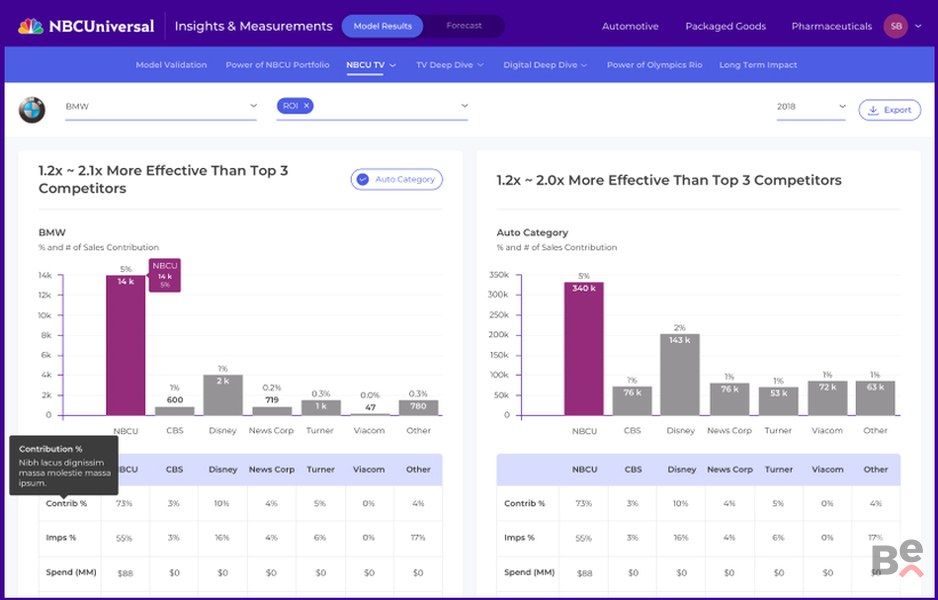Click the NBCU 14 k chart tooltip
The height and width of the screenshot is (600, 938).
165,275
